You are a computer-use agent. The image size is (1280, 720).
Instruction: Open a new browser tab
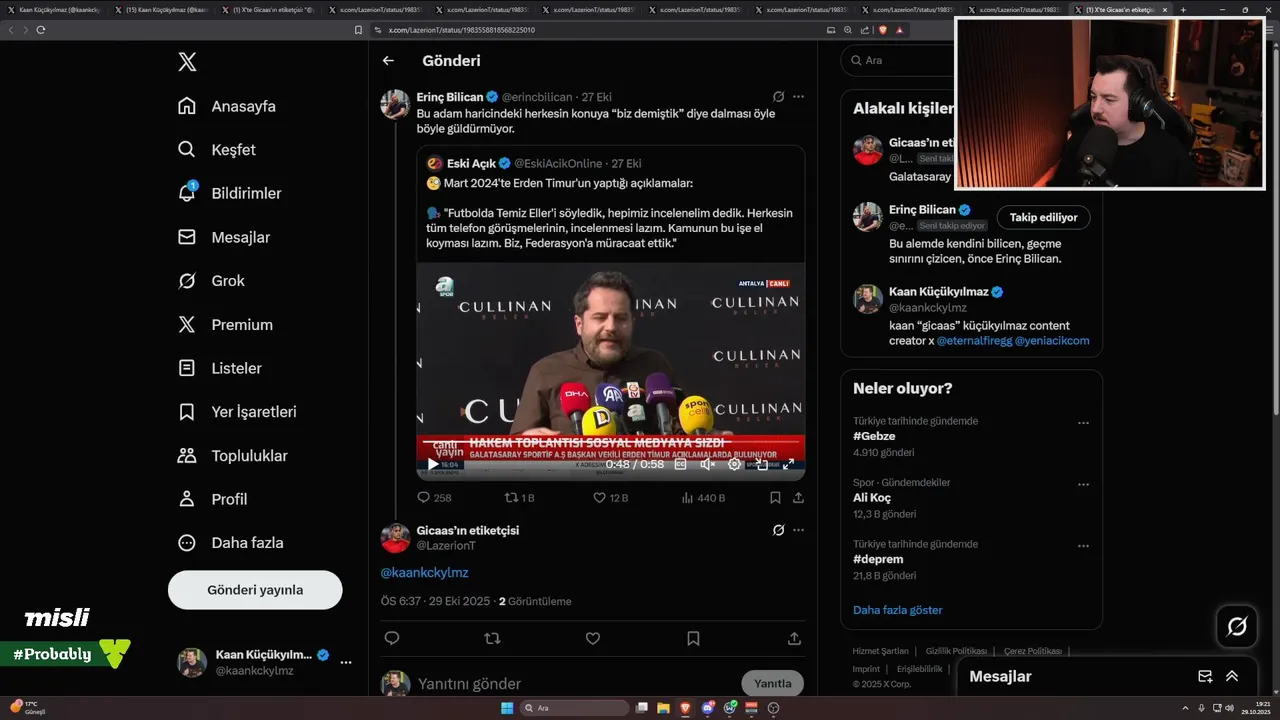[x=1183, y=10]
